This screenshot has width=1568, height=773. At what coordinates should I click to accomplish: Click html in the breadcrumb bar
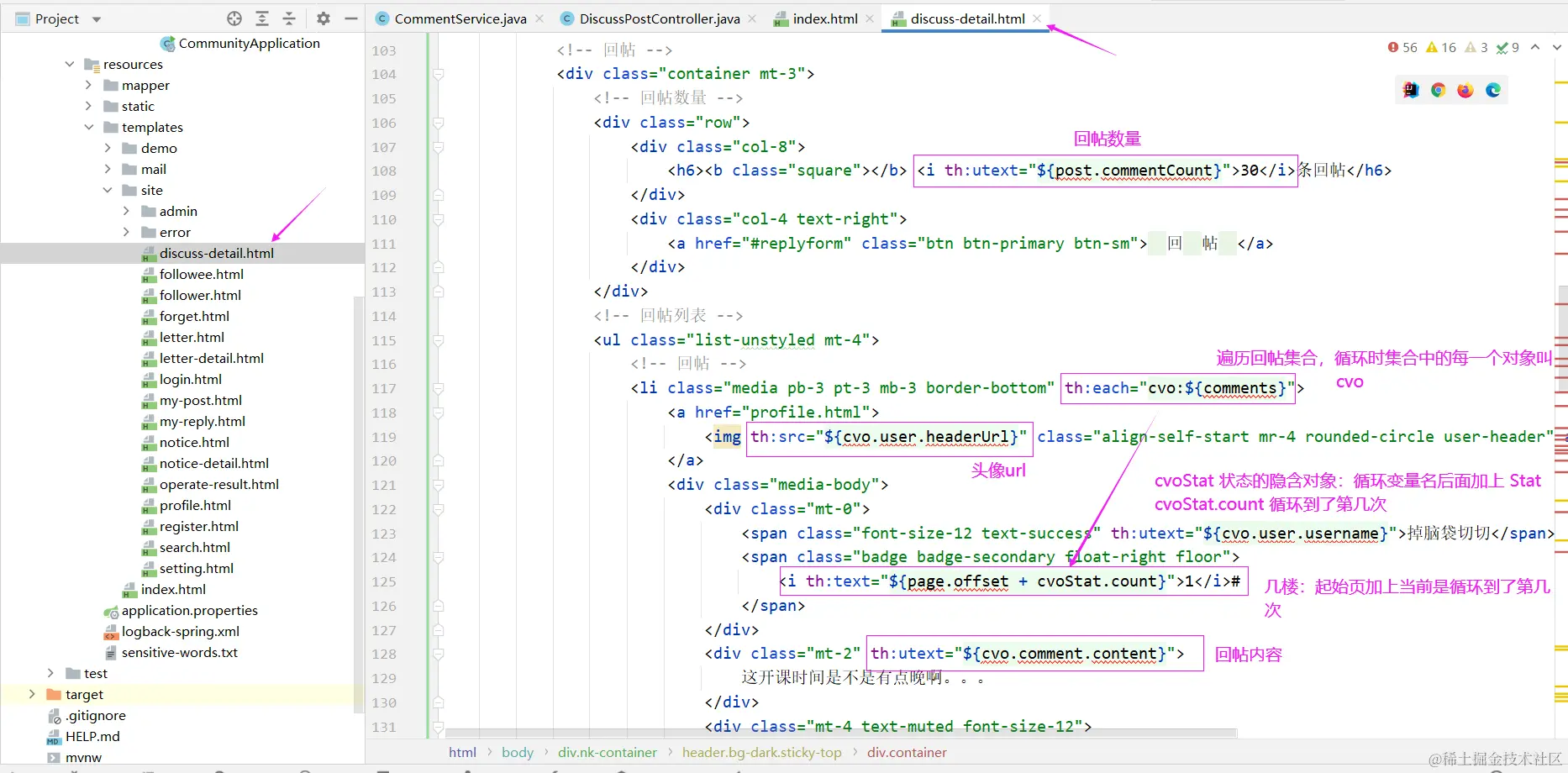tap(462, 752)
